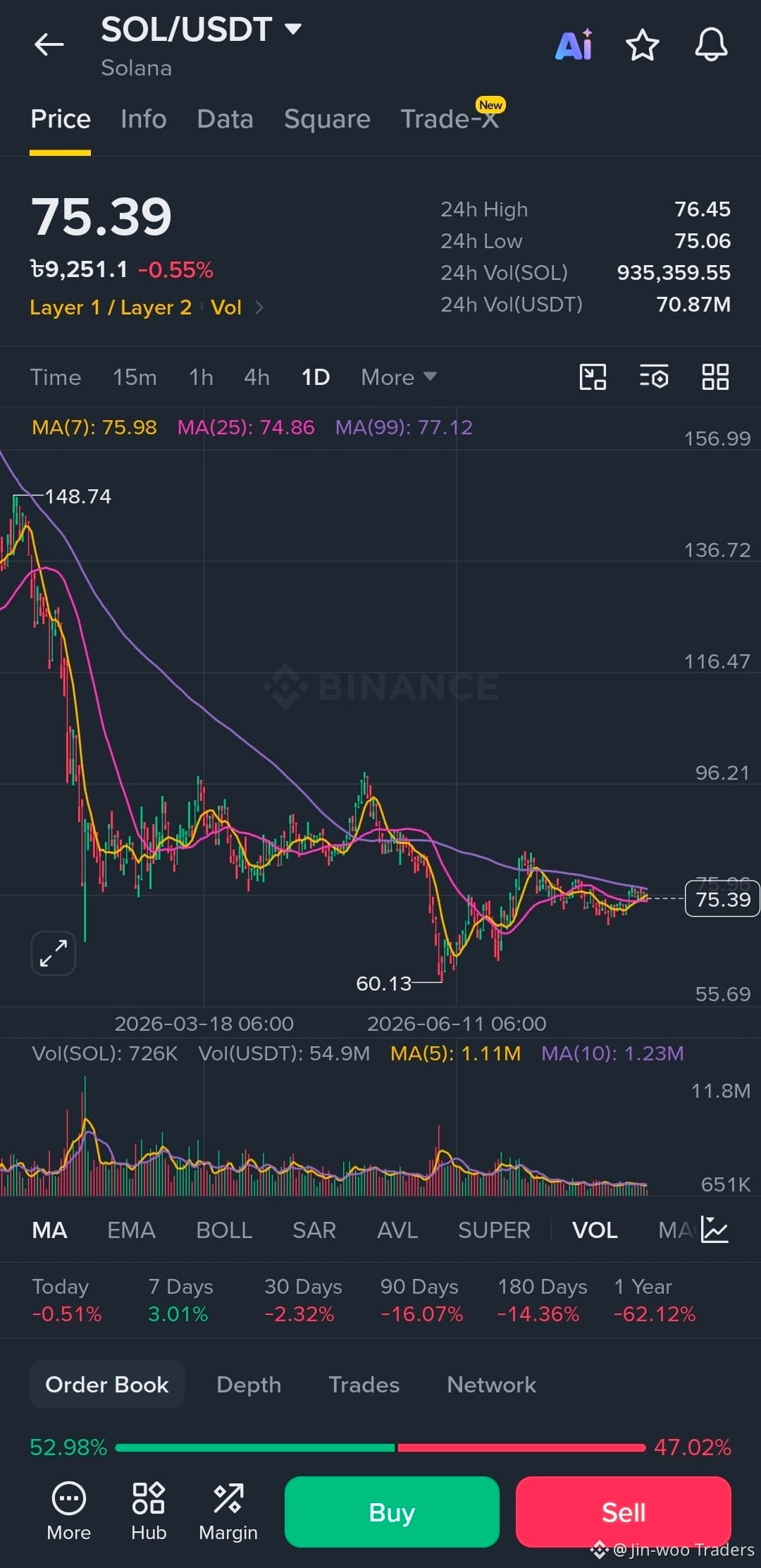Open the Order Book tab
The width and height of the screenshot is (761, 1568).
click(x=107, y=1385)
